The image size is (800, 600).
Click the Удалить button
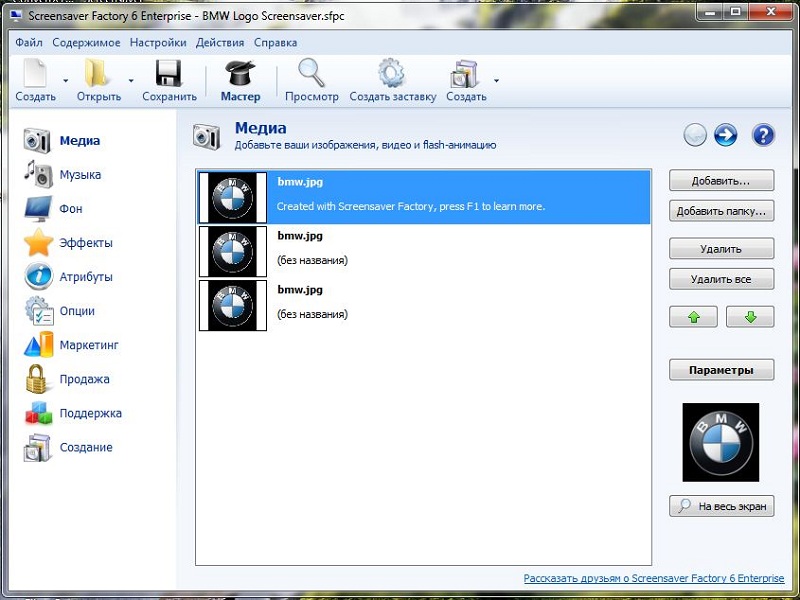721,249
